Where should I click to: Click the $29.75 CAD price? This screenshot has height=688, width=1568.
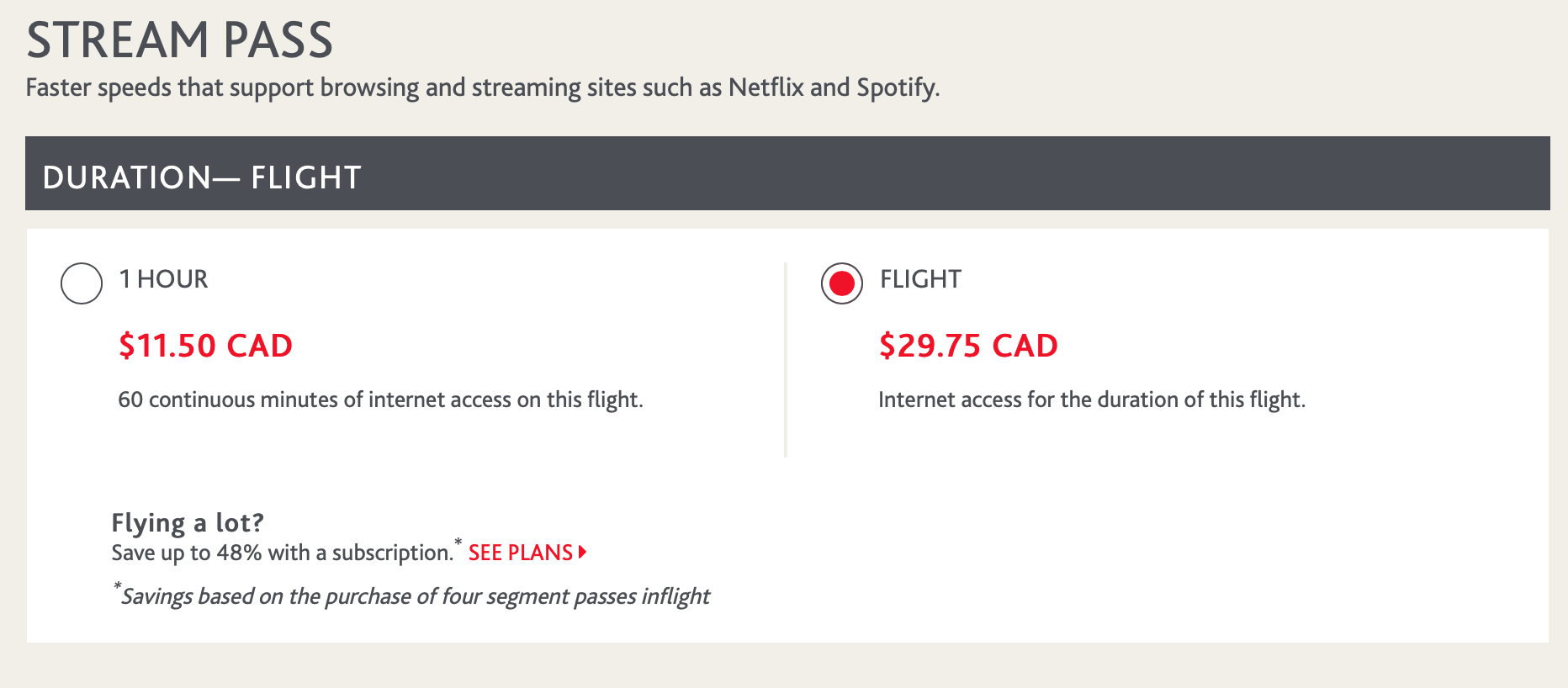pos(968,346)
